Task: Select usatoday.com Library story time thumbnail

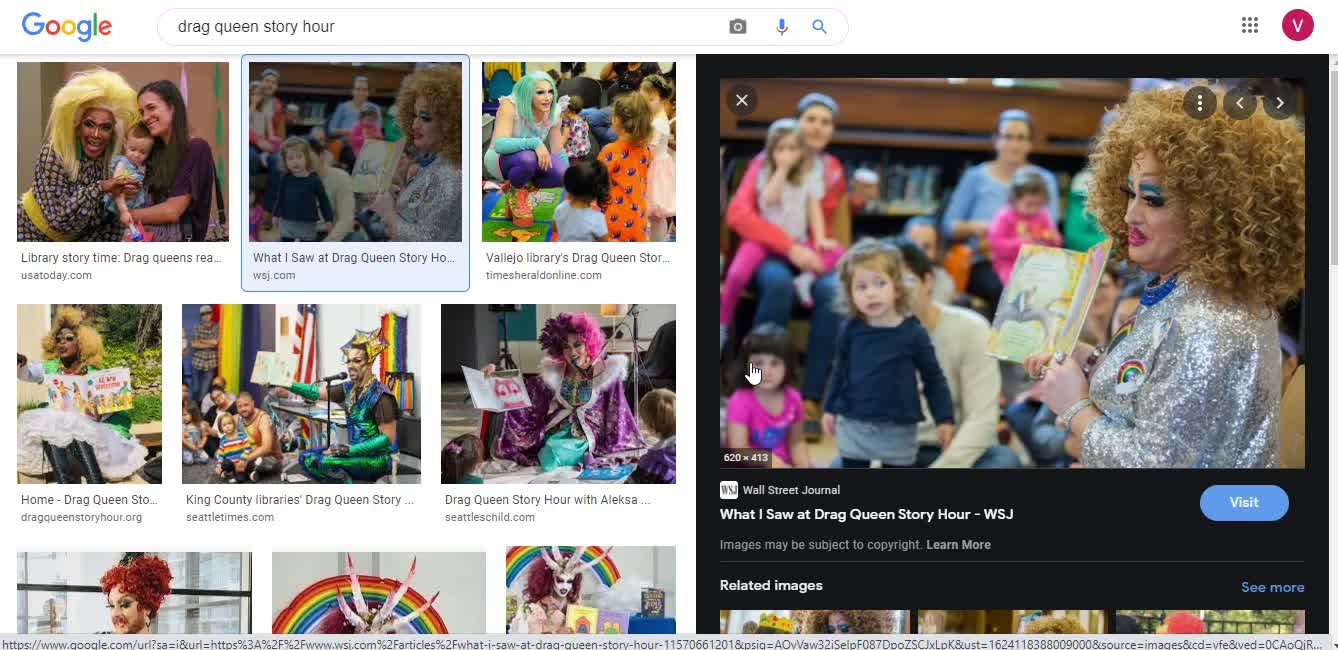Action: pos(123,152)
